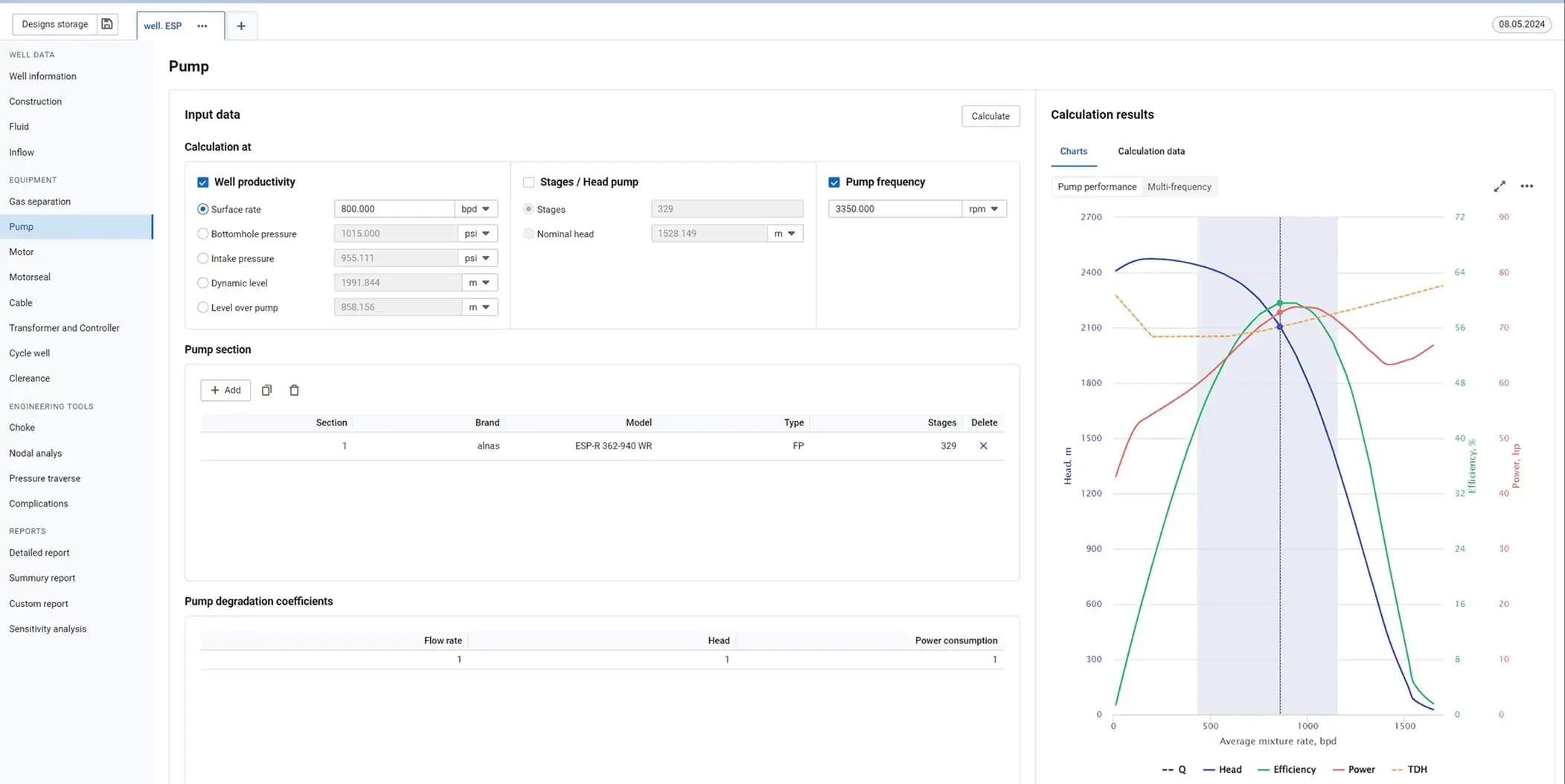Open Designs storage
Screen dimensions: 1565x784
click(x=55, y=24)
